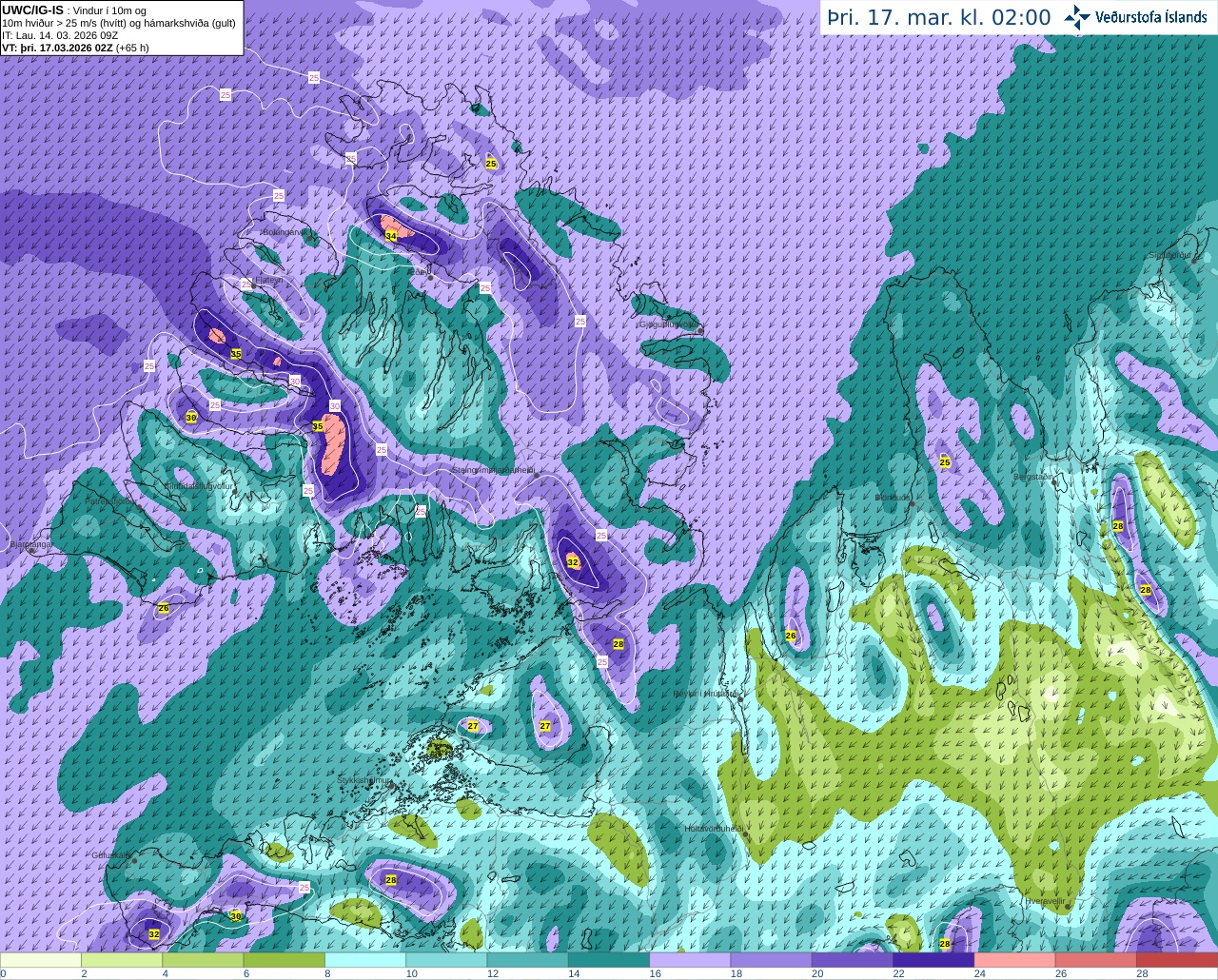Select the 24–26 m/s light pink legend swatch
1218x980 pixels.
[1015, 959]
